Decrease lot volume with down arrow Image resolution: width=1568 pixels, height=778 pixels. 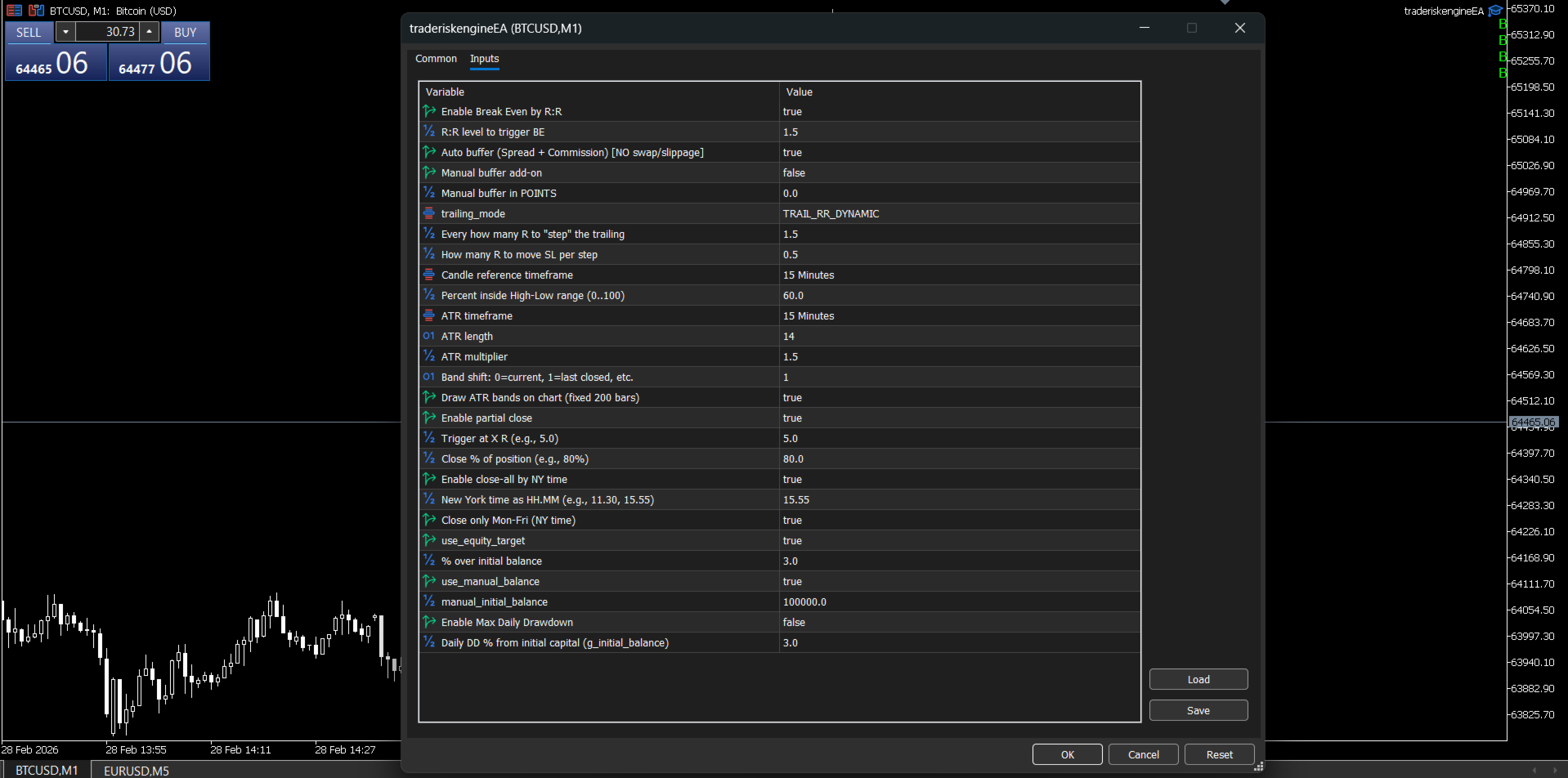[65, 32]
